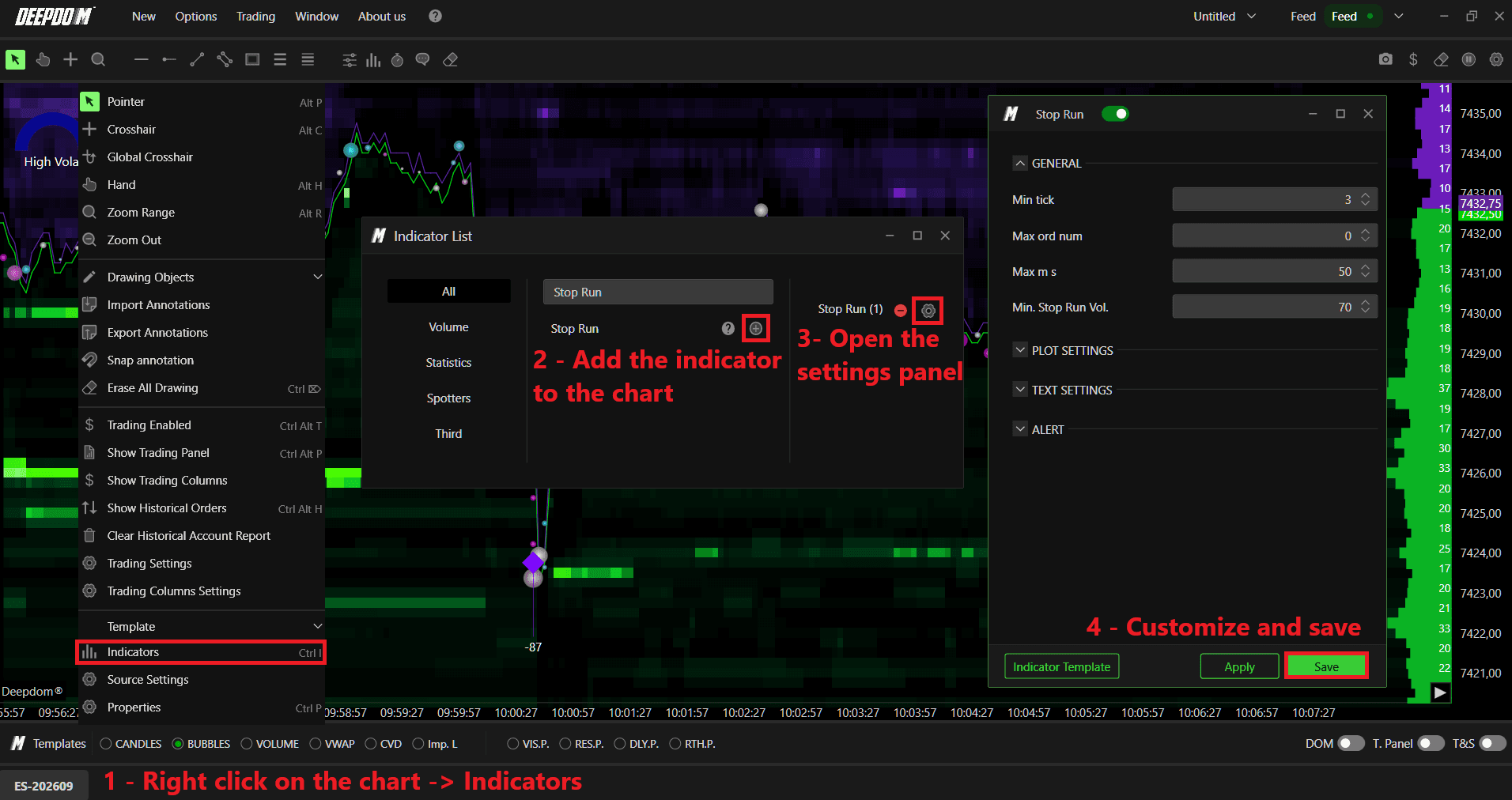This screenshot has width=1512, height=800.
Task: Click the play arrow at the chart's bottom-right
Action: click(x=1441, y=692)
